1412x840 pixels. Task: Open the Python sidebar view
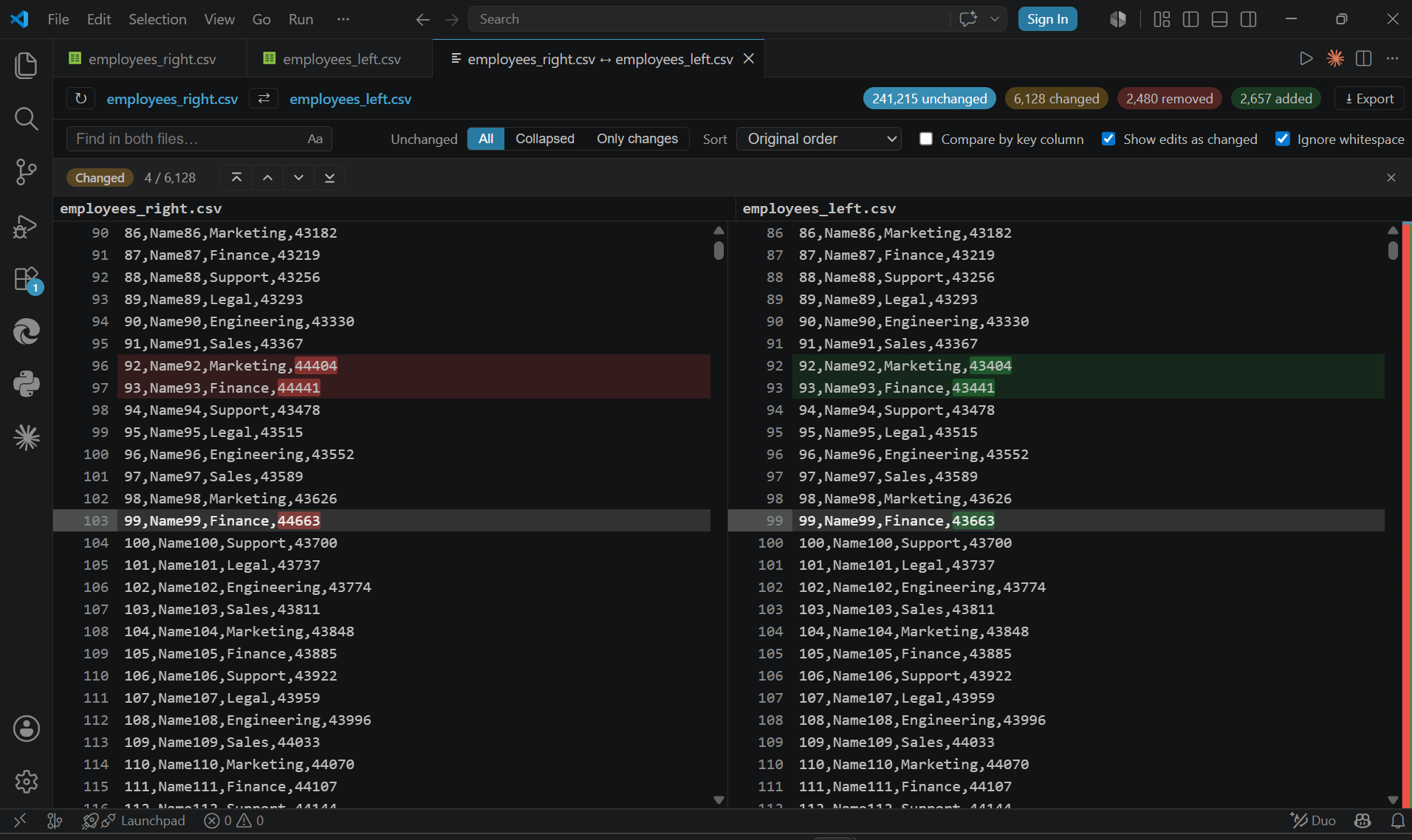(x=26, y=384)
